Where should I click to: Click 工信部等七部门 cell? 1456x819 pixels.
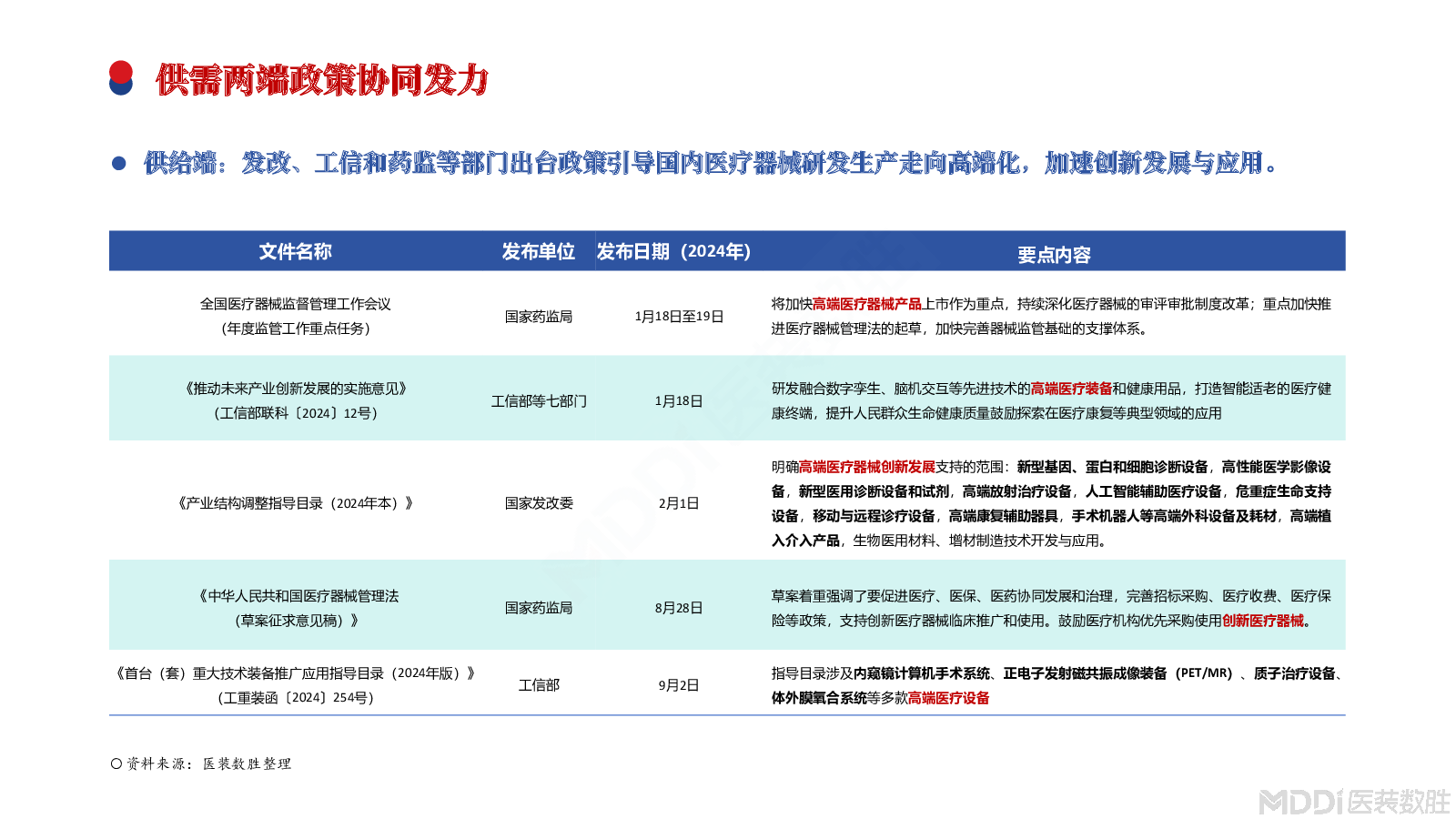(539, 401)
